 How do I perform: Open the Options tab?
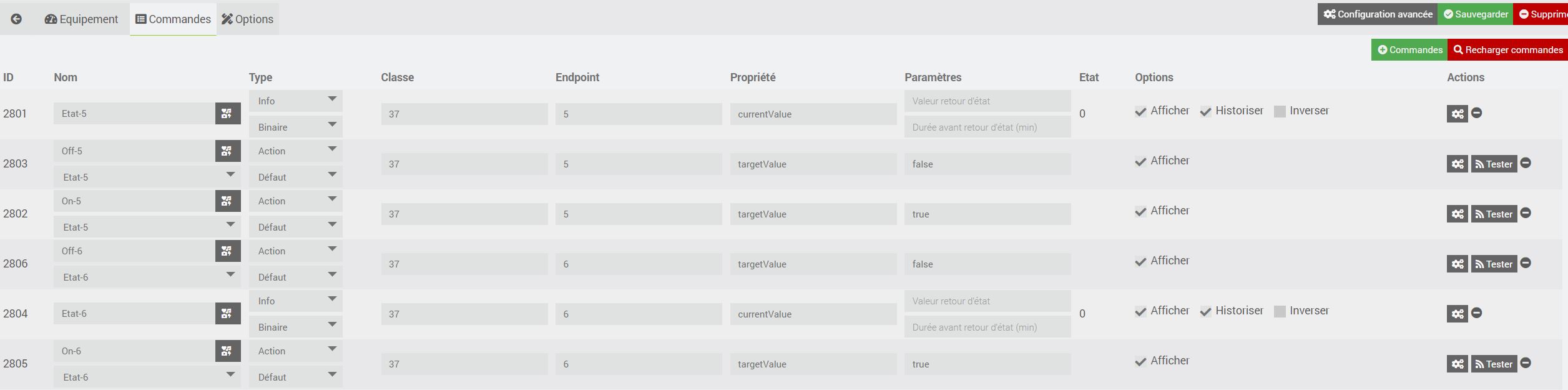pos(247,19)
